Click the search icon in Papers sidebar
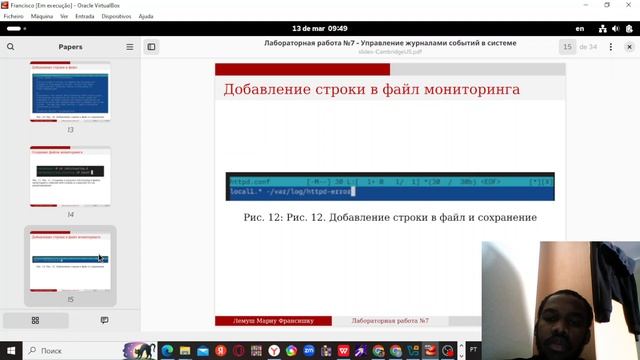The width and height of the screenshot is (640, 360). pyautogui.click(x=11, y=47)
